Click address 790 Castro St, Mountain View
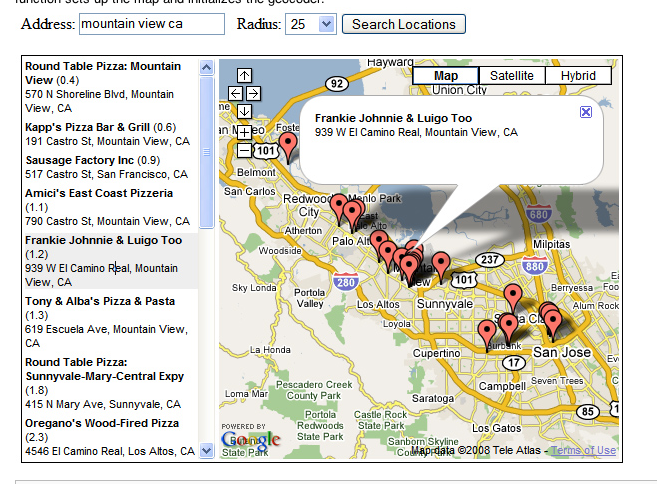 (x=107, y=221)
